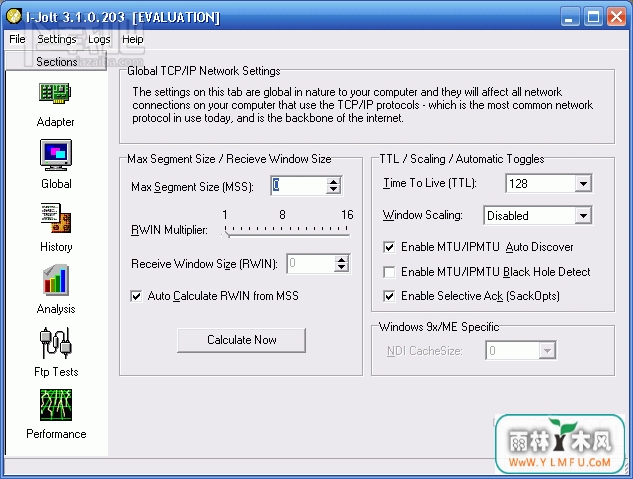This screenshot has width=633, height=479.
Task: Expand the Time To Live dropdown
Action: [x=583, y=184]
